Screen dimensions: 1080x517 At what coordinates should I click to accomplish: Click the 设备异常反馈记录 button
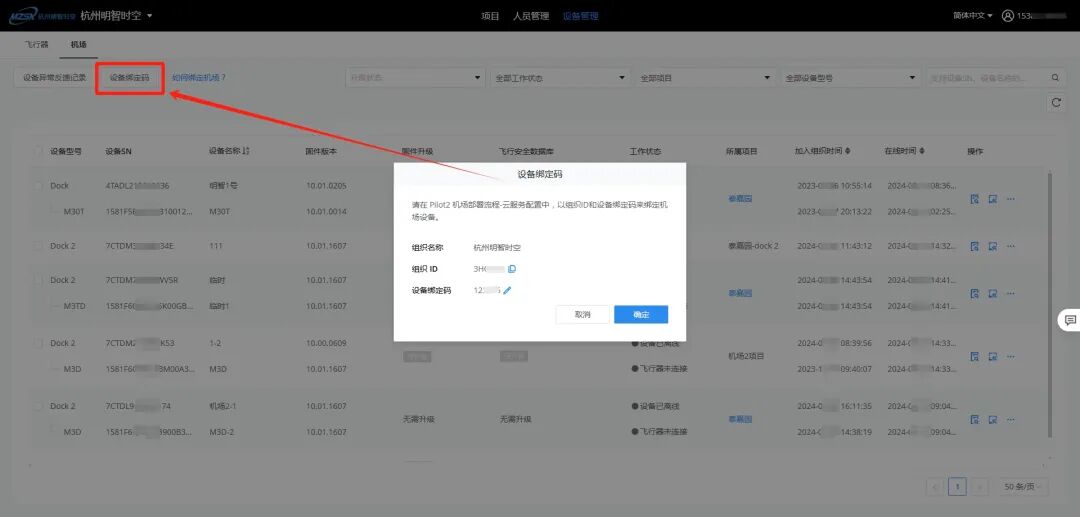(54, 78)
